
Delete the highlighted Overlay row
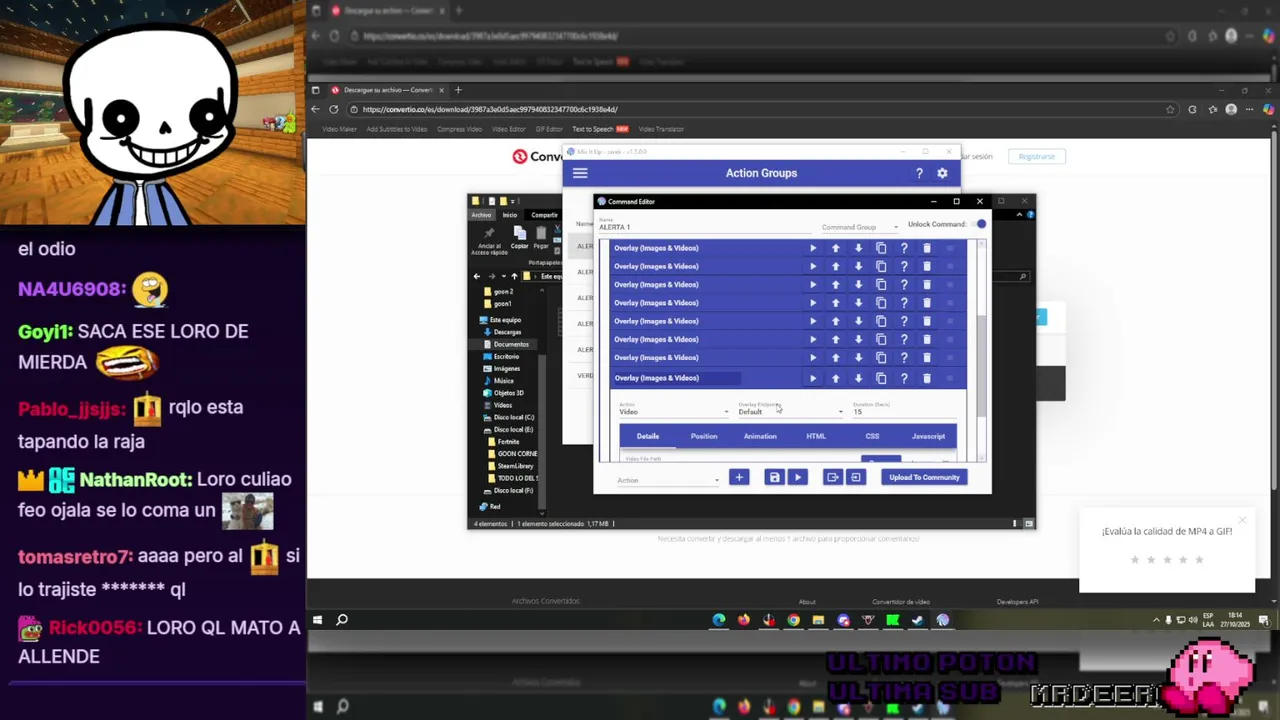point(927,378)
